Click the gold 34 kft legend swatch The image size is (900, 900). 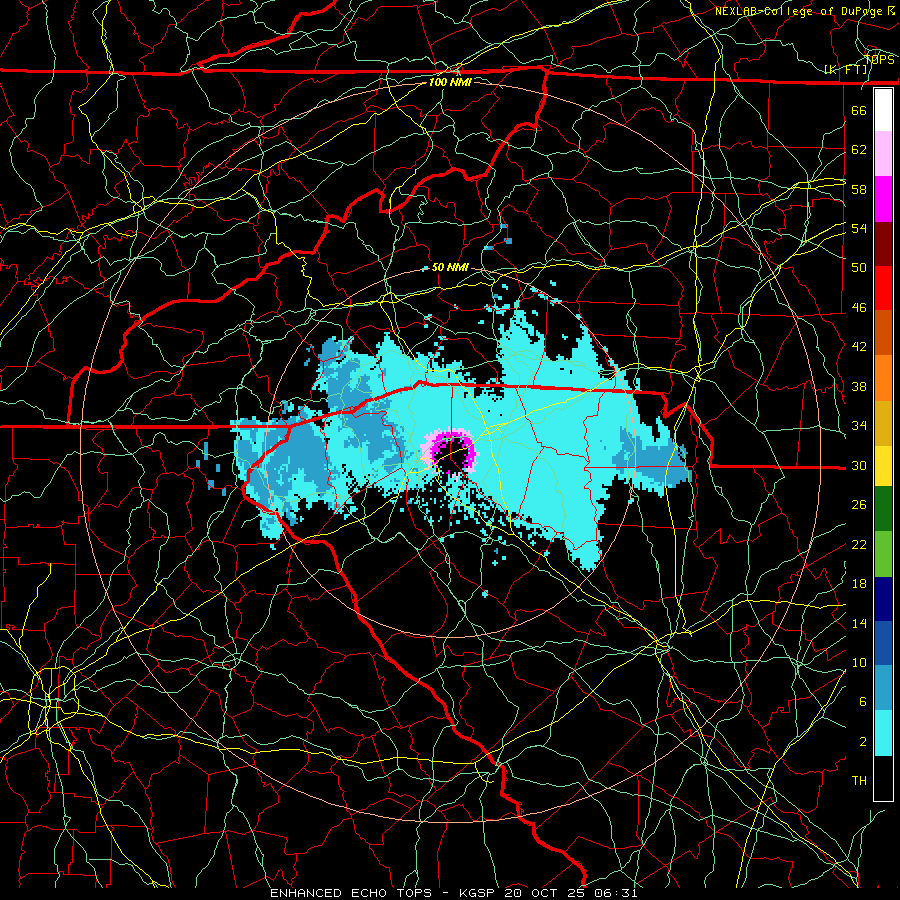pyautogui.click(x=883, y=423)
